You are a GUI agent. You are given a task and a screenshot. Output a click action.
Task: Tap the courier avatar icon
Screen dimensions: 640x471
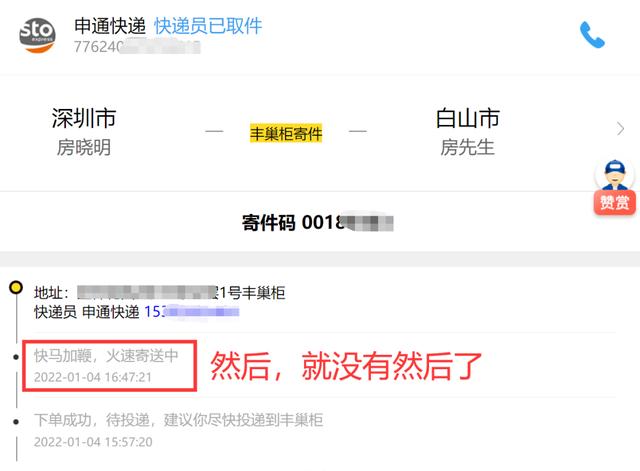(615, 176)
